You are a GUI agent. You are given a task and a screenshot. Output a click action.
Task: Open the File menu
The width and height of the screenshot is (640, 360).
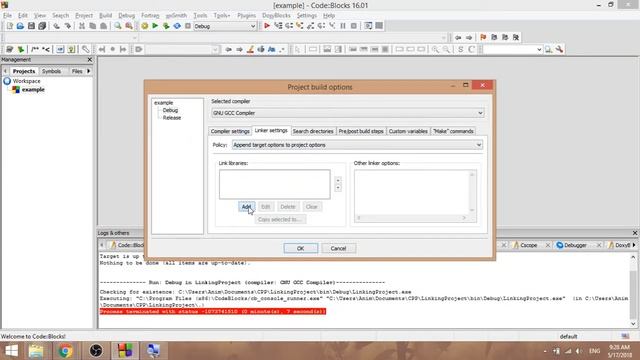7,16
